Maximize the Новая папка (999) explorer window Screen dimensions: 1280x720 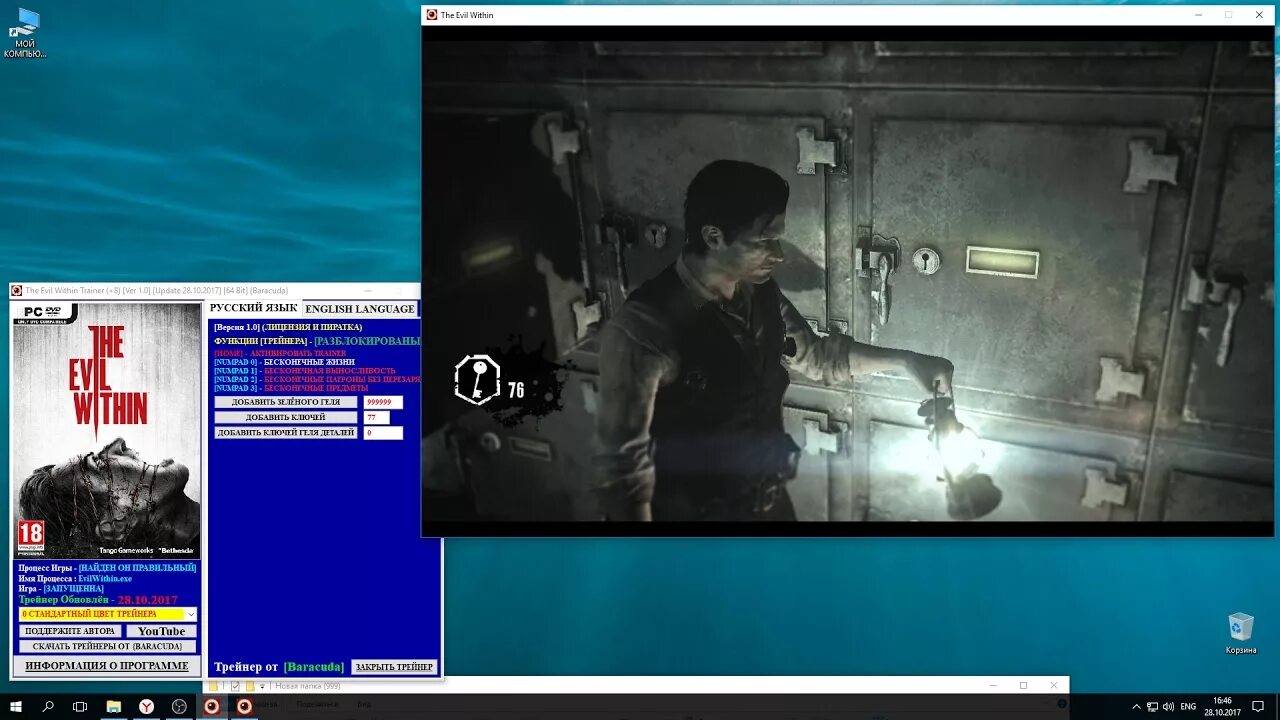coord(1023,685)
